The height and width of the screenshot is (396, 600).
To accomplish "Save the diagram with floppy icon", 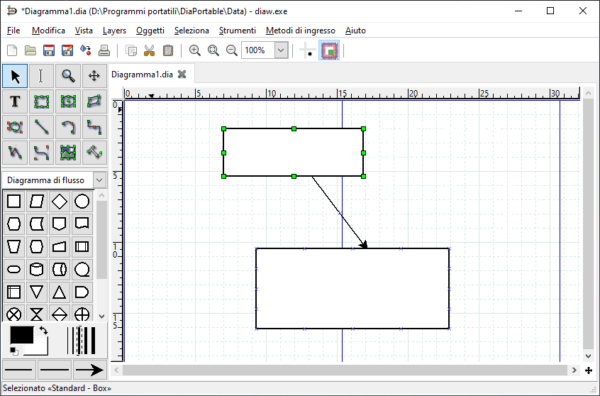I will (x=49, y=51).
